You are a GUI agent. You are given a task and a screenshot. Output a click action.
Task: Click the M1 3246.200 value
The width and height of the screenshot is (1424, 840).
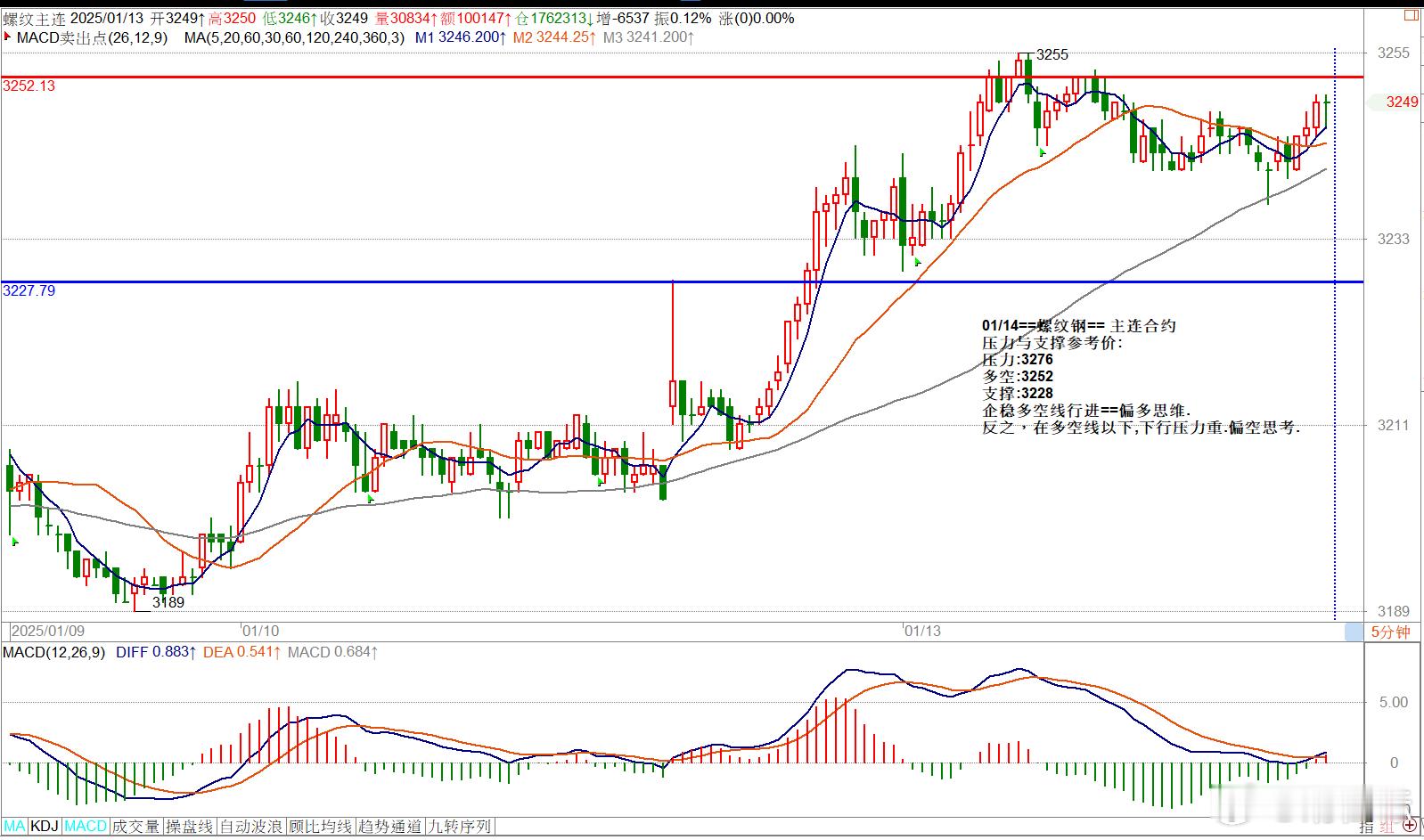point(461,37)
